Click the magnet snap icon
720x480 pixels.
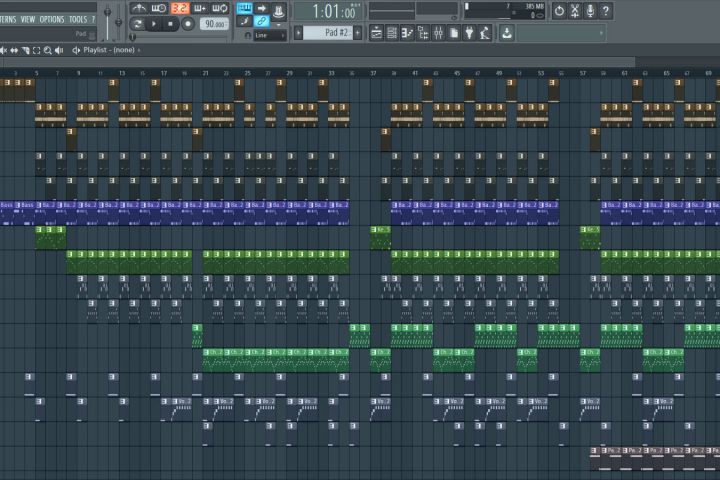coord(248,35)
